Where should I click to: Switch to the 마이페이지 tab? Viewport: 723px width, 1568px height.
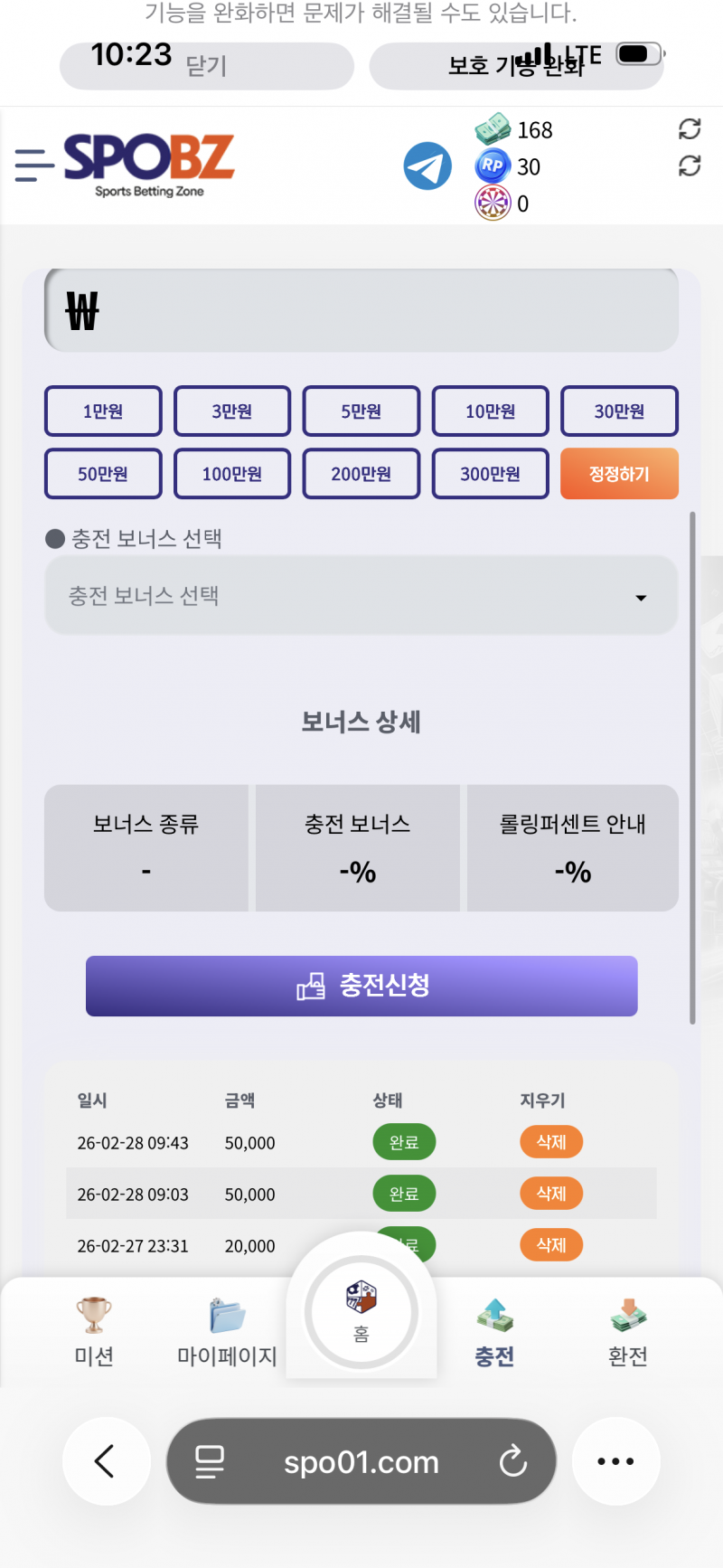point(227,1331)
